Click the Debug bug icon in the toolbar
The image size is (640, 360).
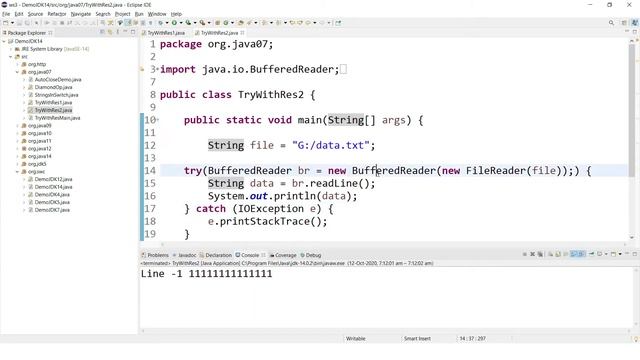160,23
